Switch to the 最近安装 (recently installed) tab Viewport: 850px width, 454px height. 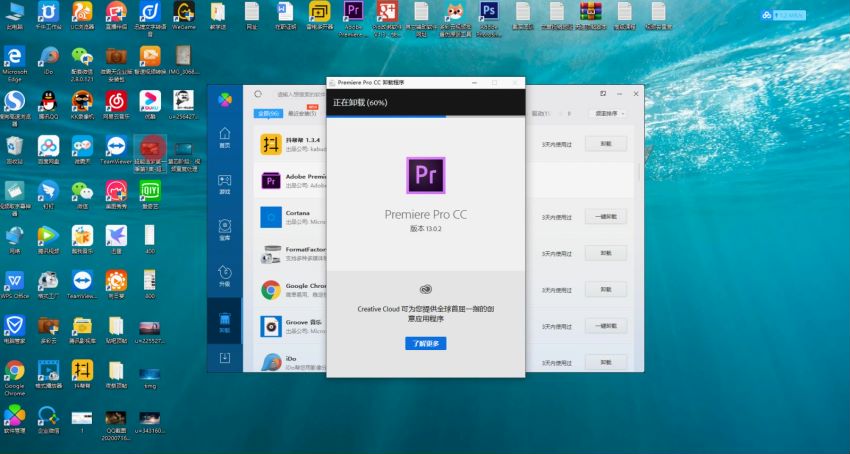point(302,113)
